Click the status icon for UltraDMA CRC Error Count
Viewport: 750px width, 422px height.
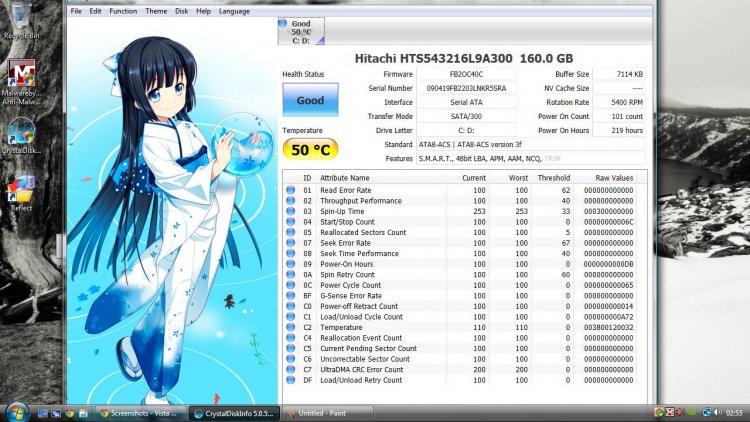pyautogui.click(x=290, y=369)
